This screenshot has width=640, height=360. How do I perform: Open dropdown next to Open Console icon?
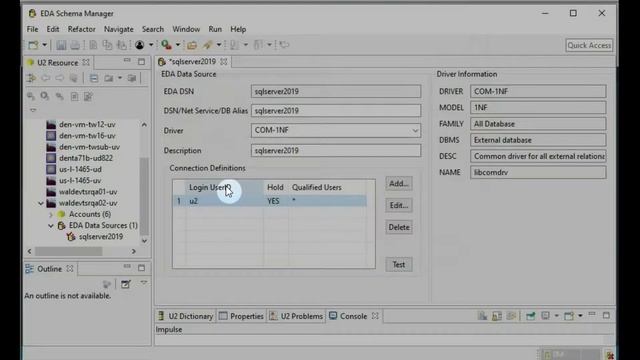tap(580, 316)
